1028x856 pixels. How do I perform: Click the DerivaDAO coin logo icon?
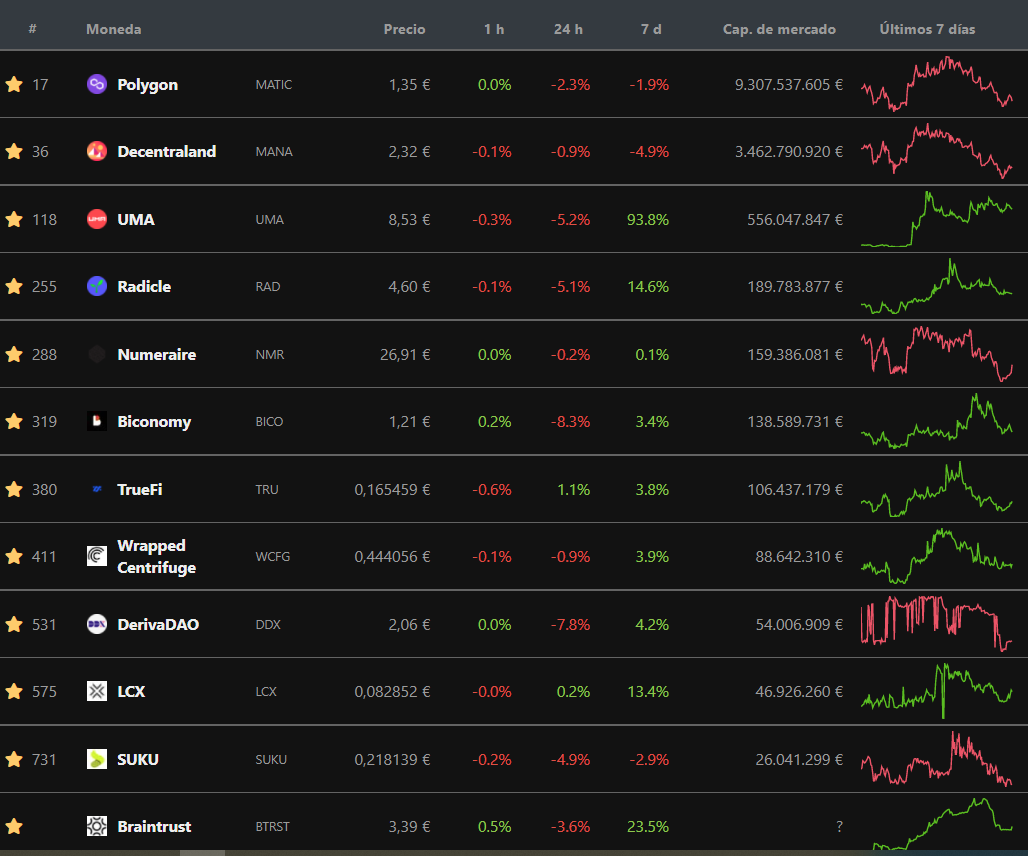[x=97, y=624]
